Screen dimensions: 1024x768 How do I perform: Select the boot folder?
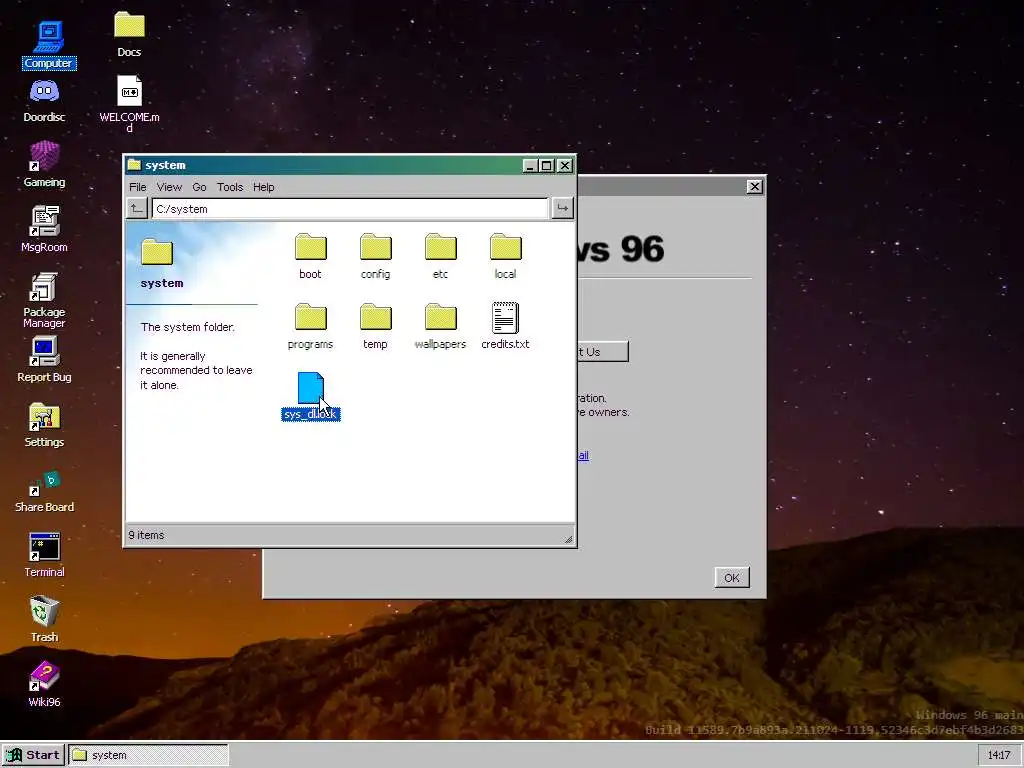(x=310, y=256)
